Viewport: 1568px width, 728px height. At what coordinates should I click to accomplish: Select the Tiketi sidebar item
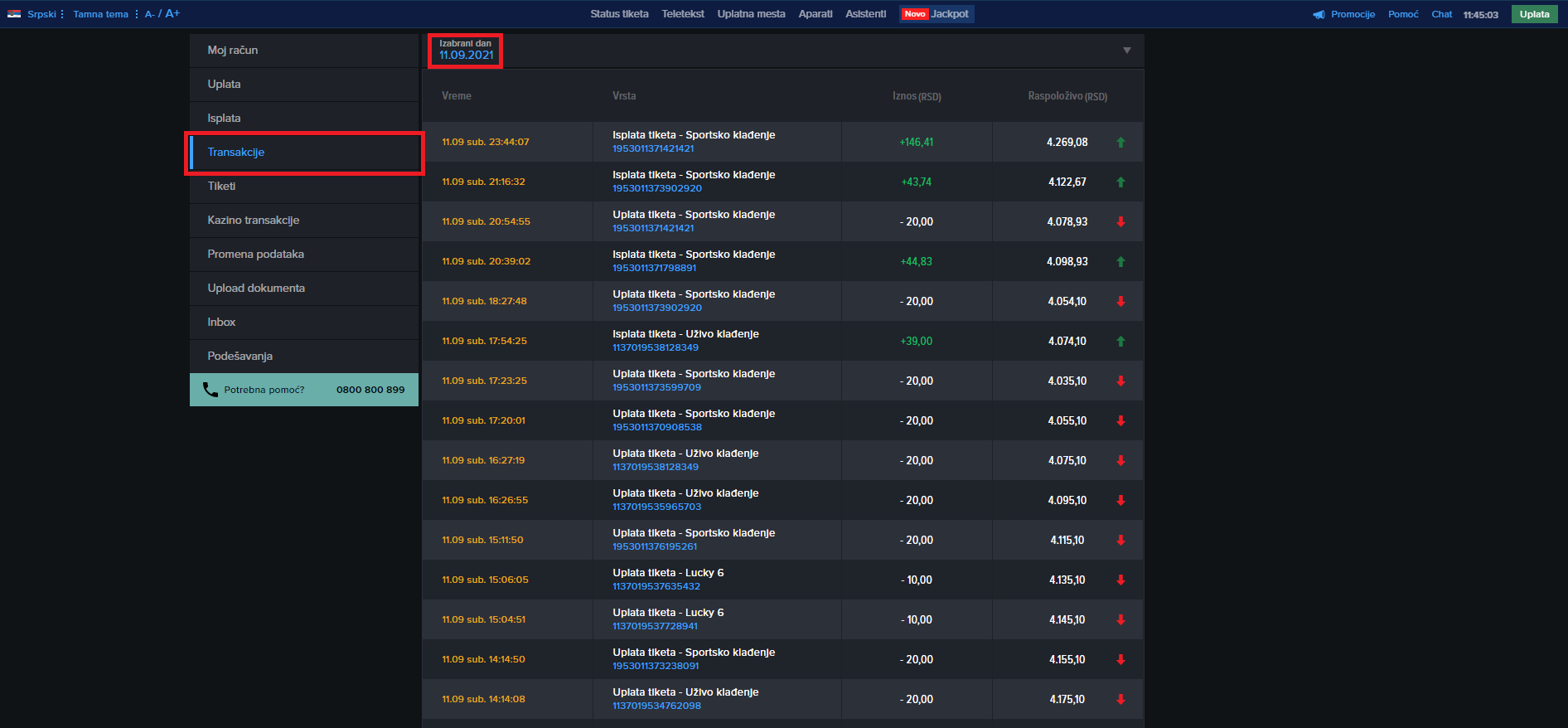pos(221,187)
